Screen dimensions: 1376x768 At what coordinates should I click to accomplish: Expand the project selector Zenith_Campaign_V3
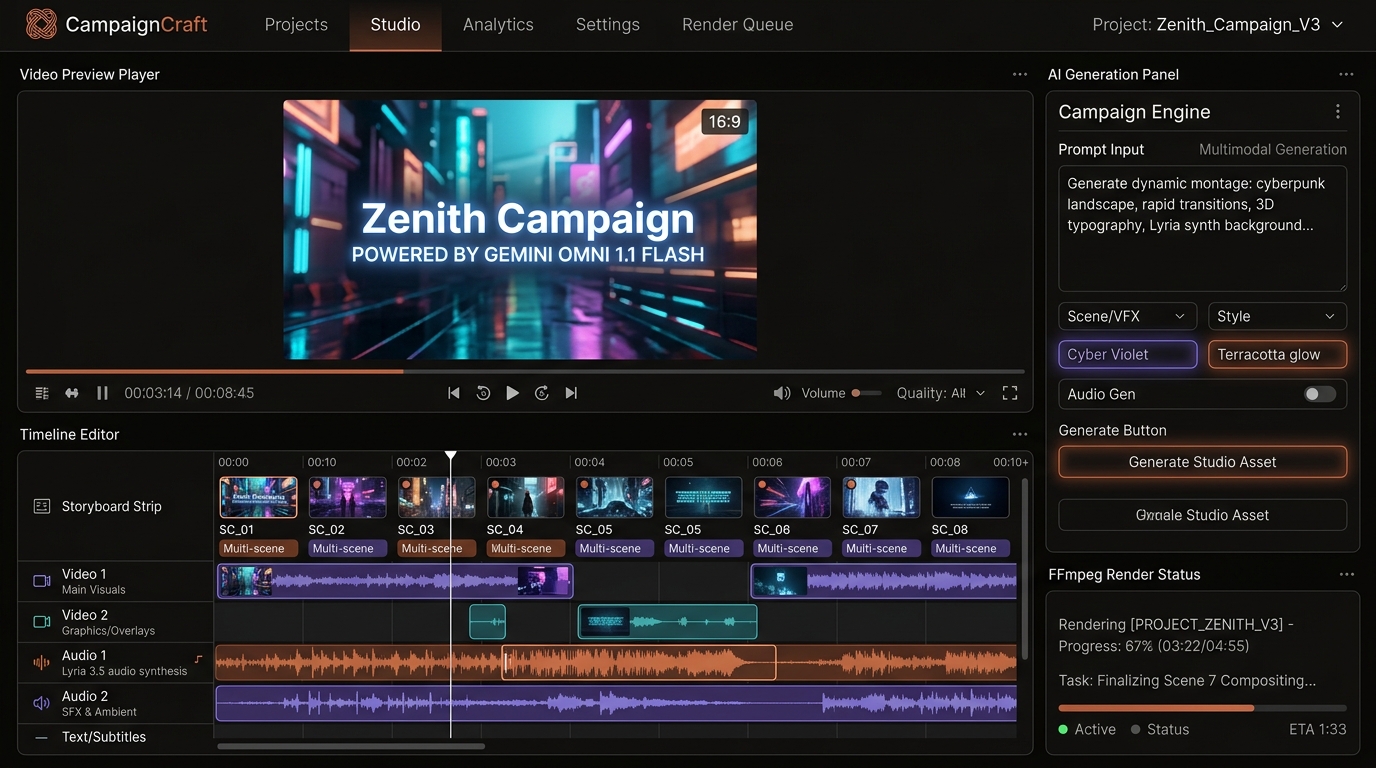click(x=1218, y=25)
